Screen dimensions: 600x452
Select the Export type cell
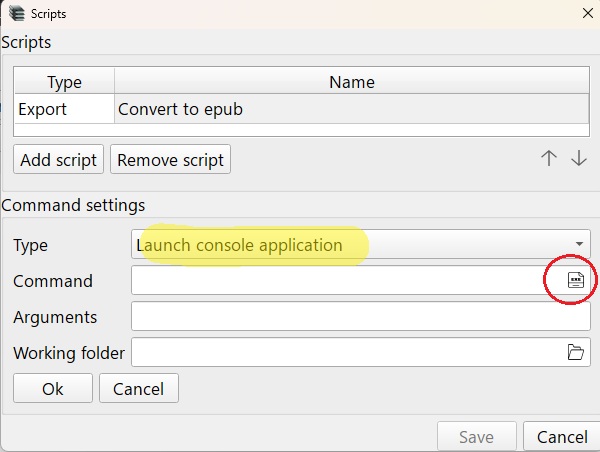64,109
